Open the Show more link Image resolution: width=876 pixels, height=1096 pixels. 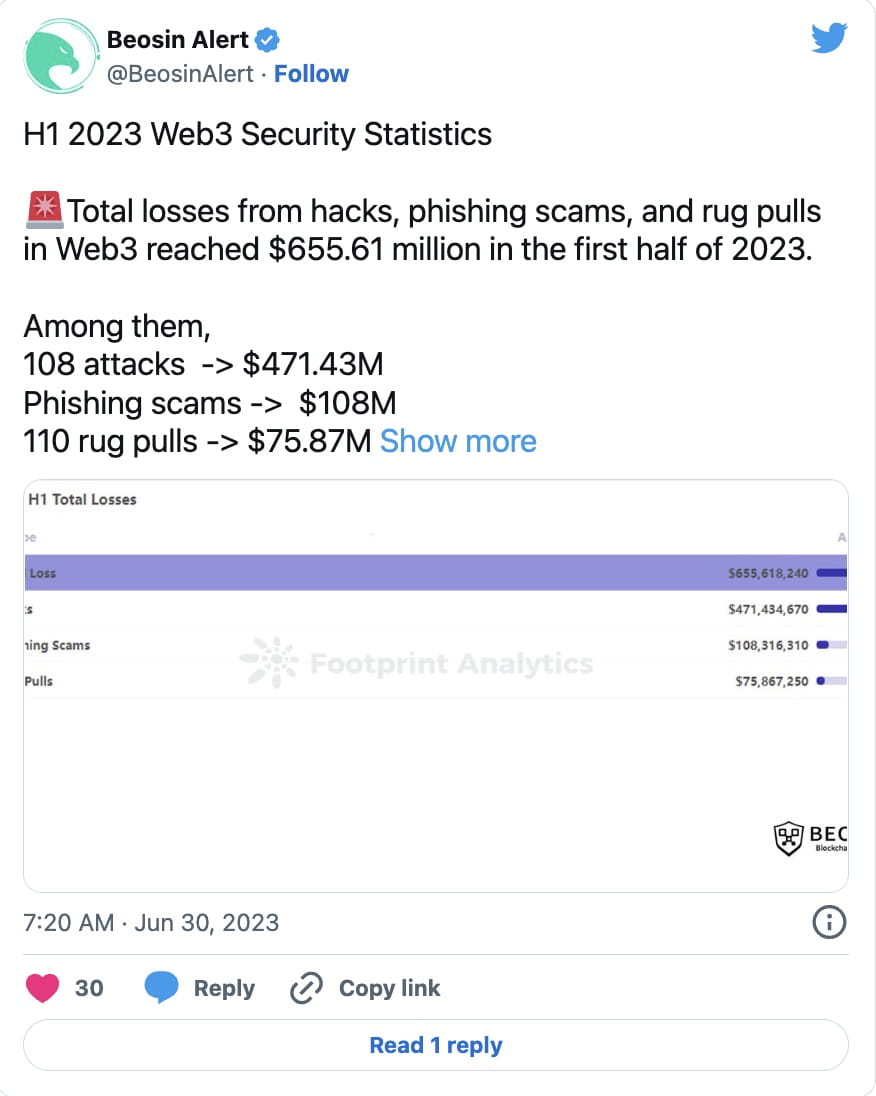coord(458,441)
